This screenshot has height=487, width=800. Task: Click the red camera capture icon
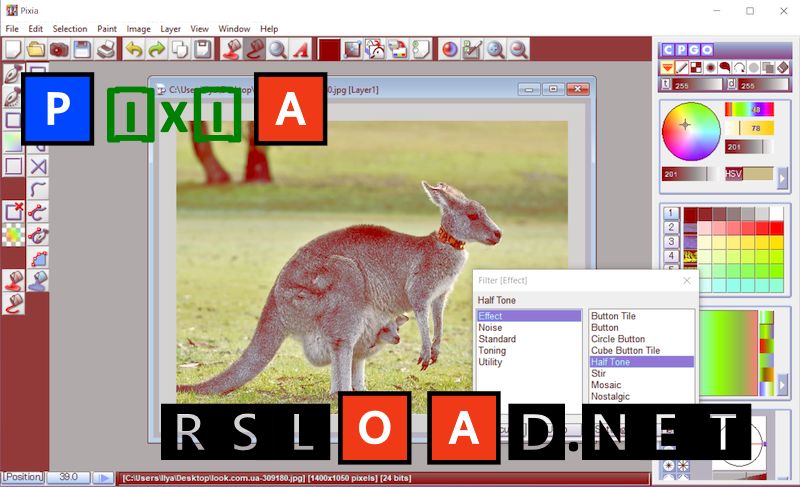point(59,49)
